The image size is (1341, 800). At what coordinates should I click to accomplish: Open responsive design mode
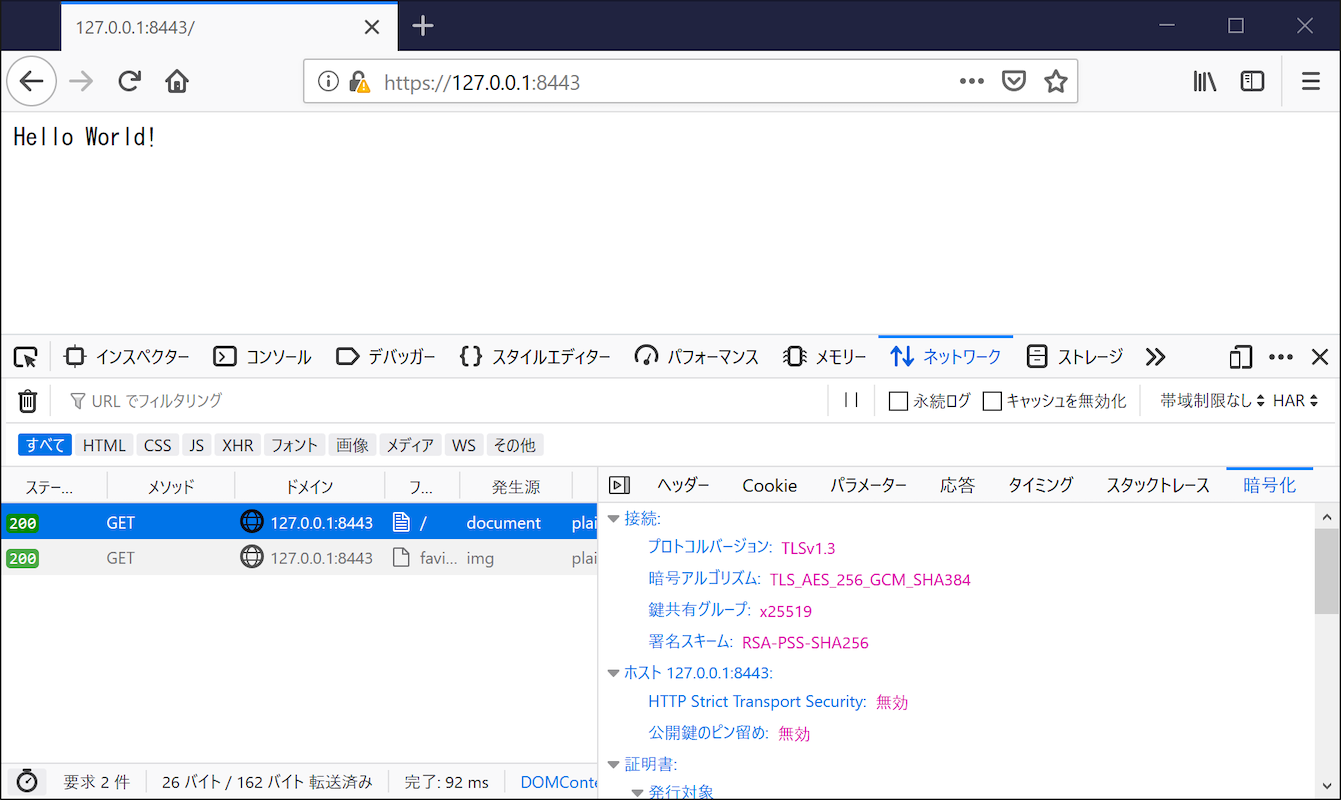point(1240,356)
